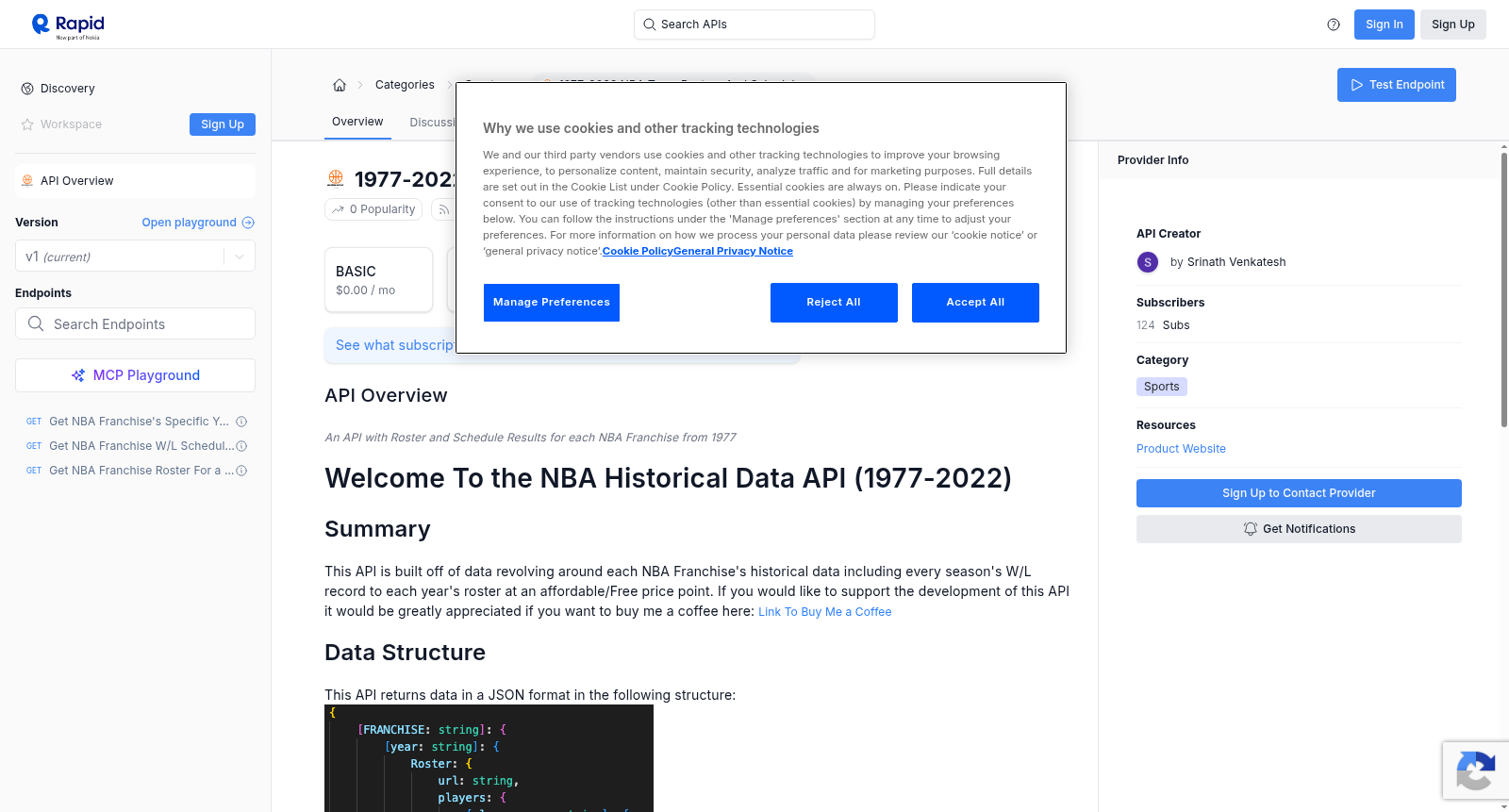1509x812 pixels.
Task: Click Accept All cookies
Action: (x=975, y=303)
